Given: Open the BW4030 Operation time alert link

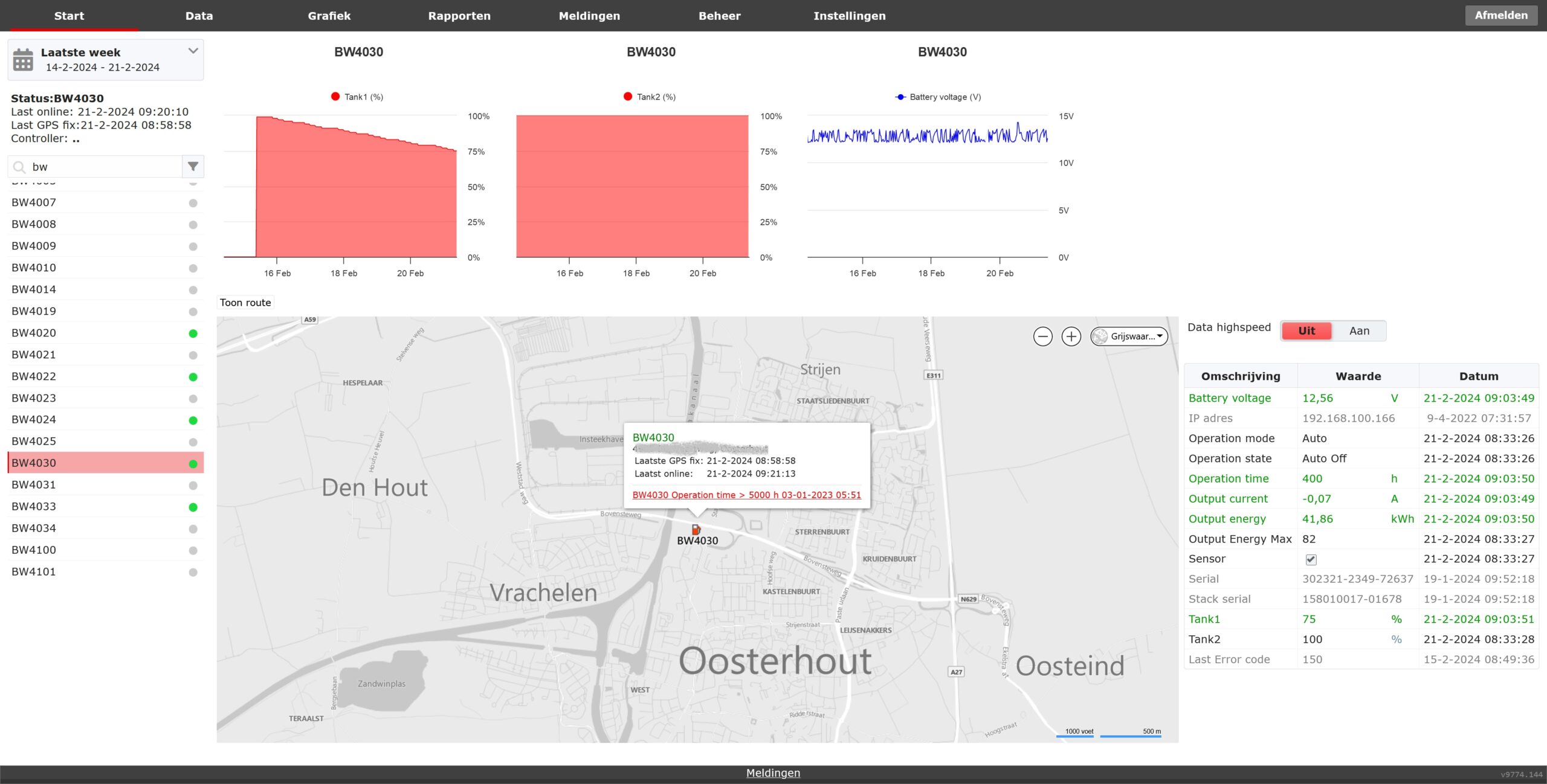Looking at the screenshot, I should [x=746, y=495].
